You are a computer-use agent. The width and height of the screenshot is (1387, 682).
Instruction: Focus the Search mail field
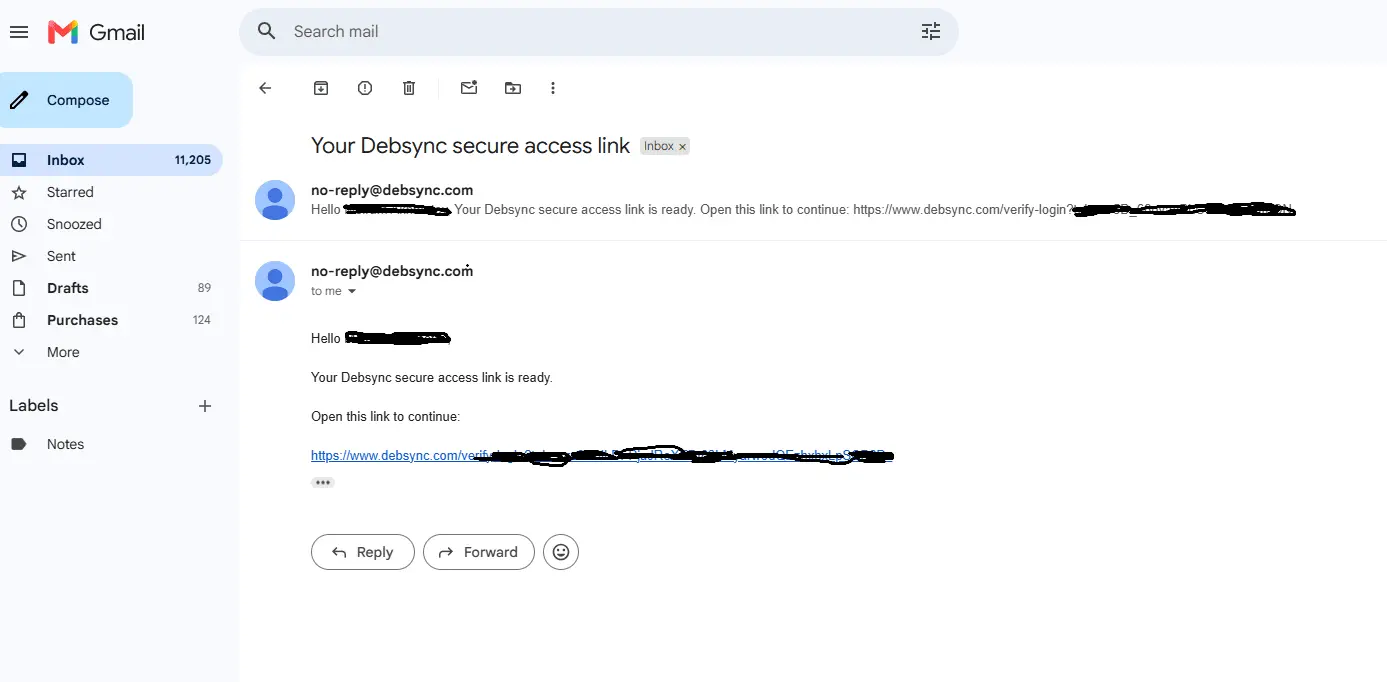tap(600, 31)
